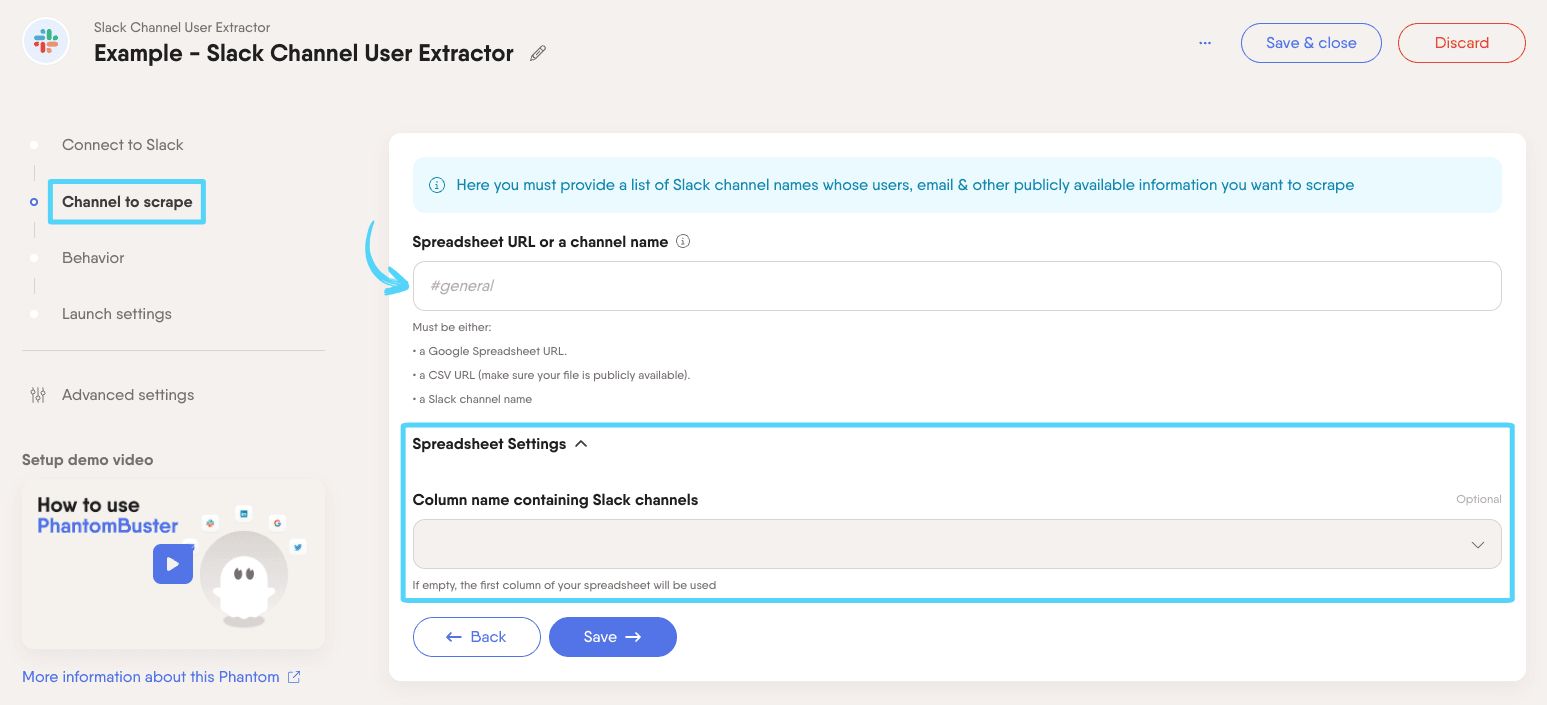
Task: Click the Save & close button
Action: [x=1311, y=43]
